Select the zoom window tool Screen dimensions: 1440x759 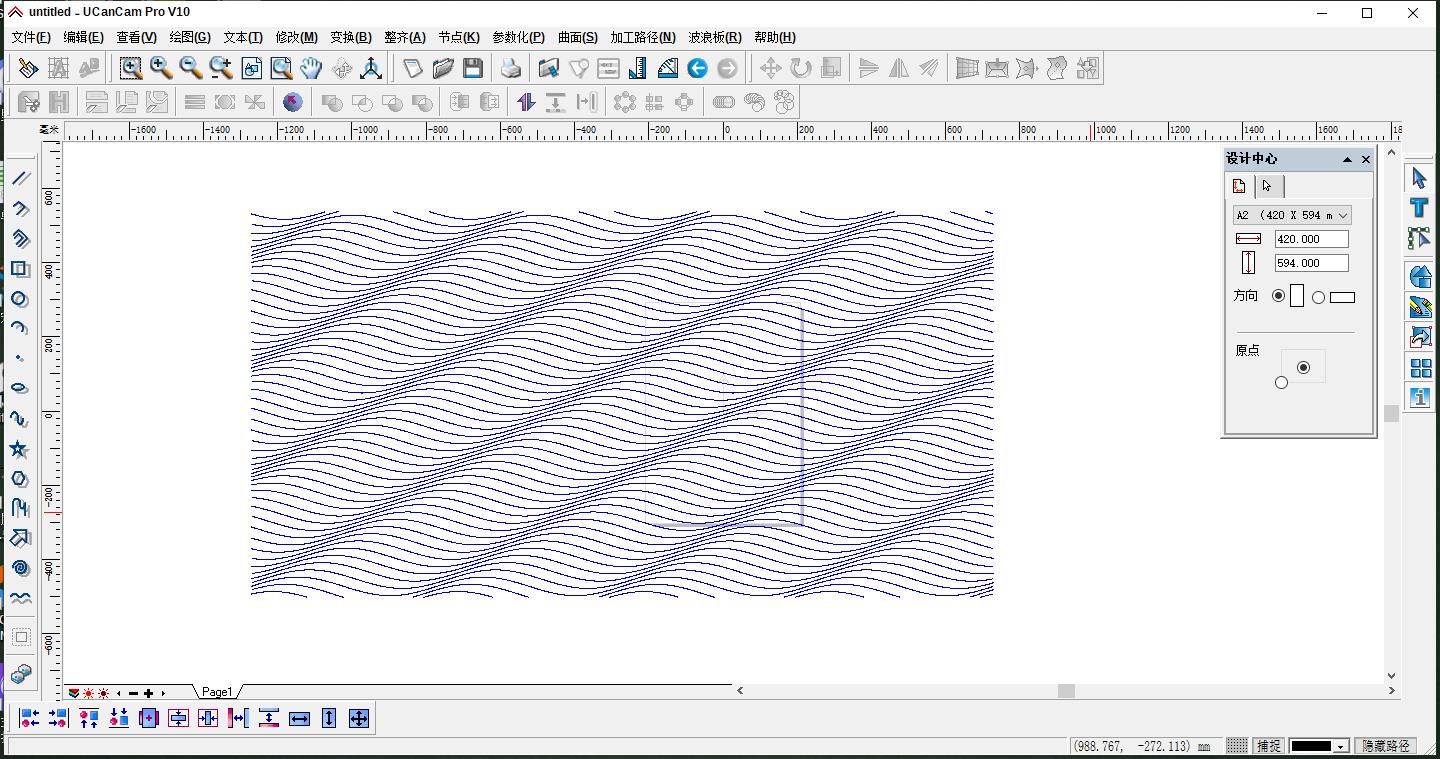coord(131,68)
